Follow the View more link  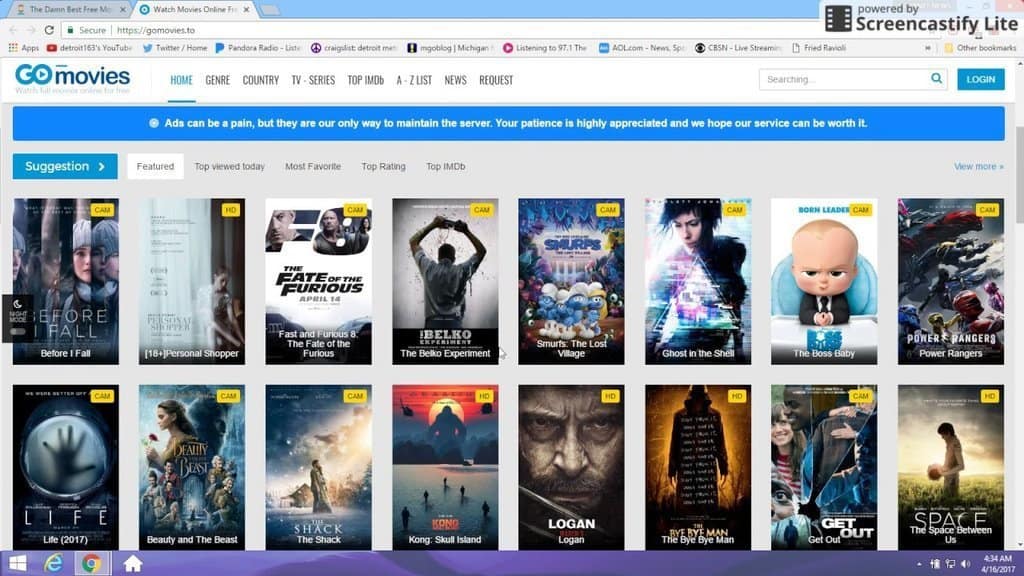tap(978, 167)
